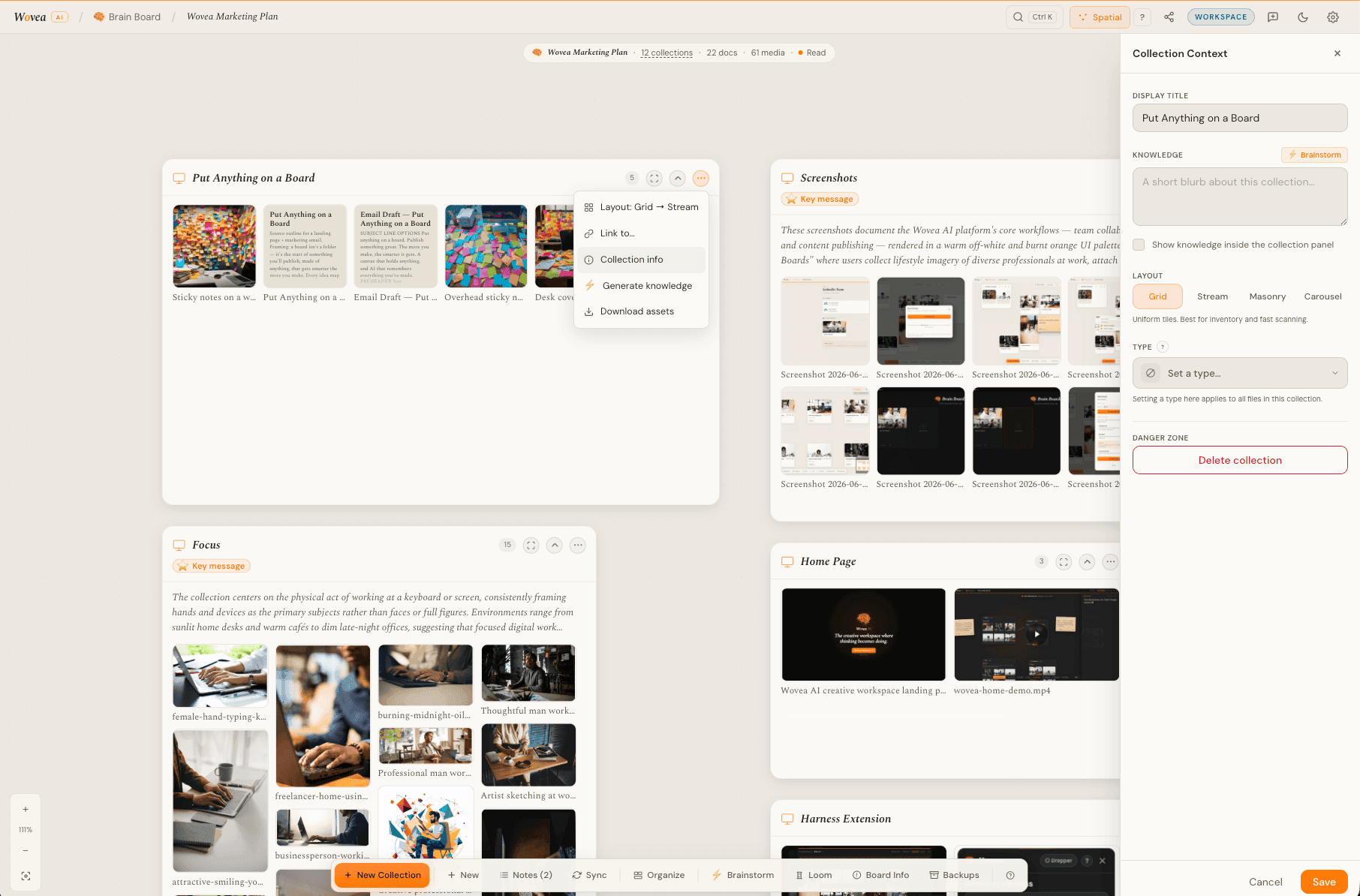Click Delete collection button
The image size is (1360, 896).
pyautogui.click(x=1240, y=460)
